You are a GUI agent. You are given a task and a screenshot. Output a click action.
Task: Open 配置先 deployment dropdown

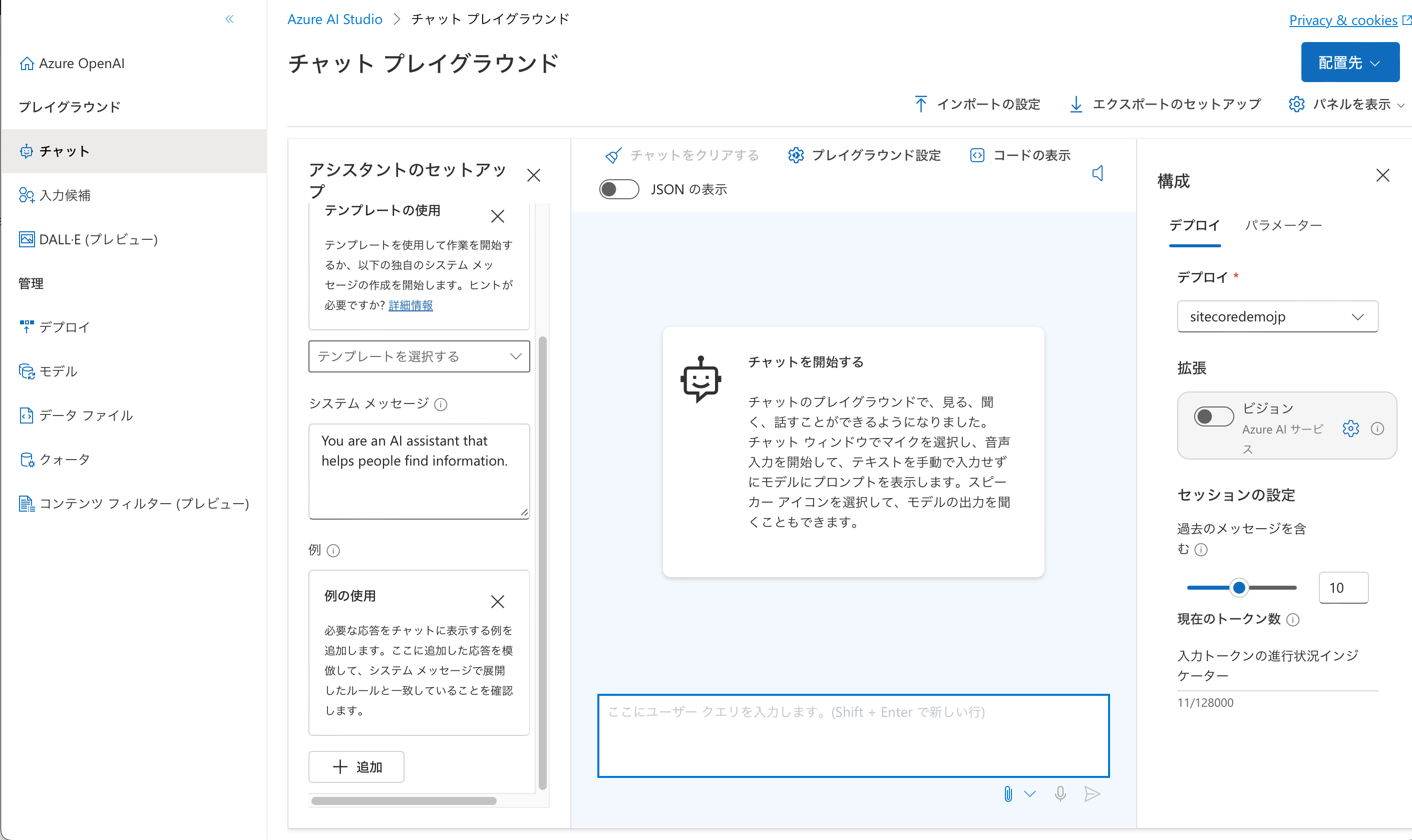tap(1349, 63)
